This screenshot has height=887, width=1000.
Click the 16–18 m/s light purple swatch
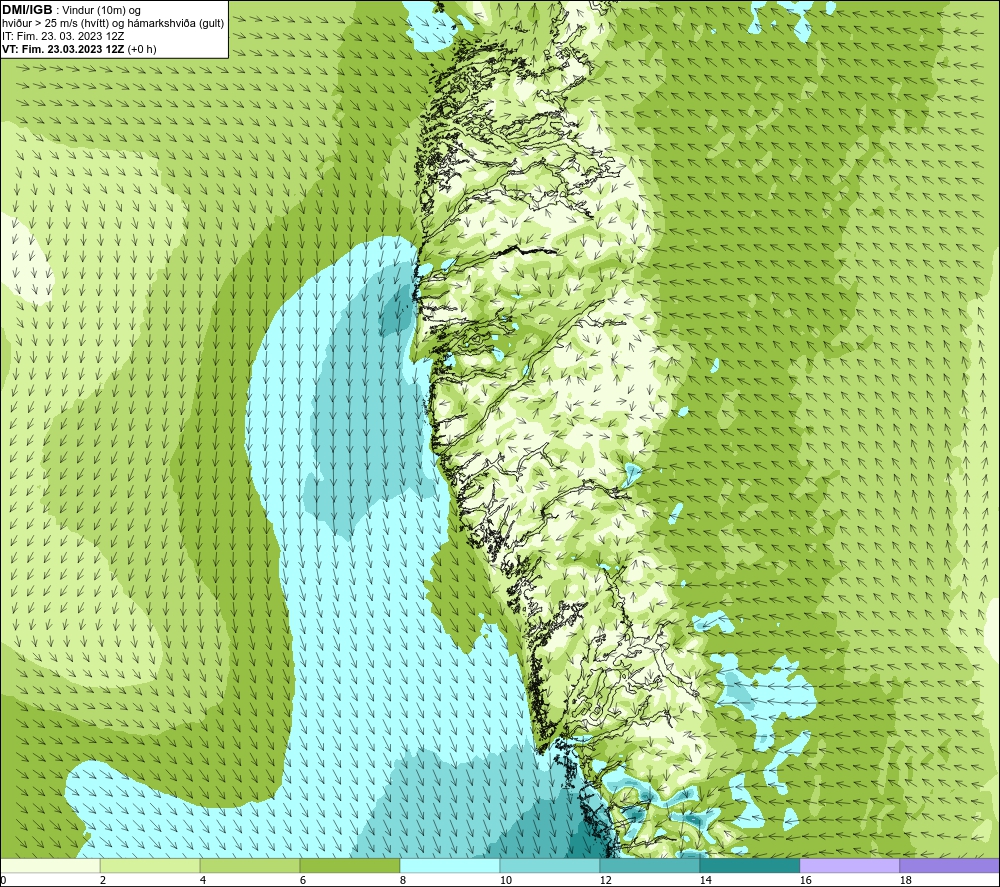tap(849, 866)
